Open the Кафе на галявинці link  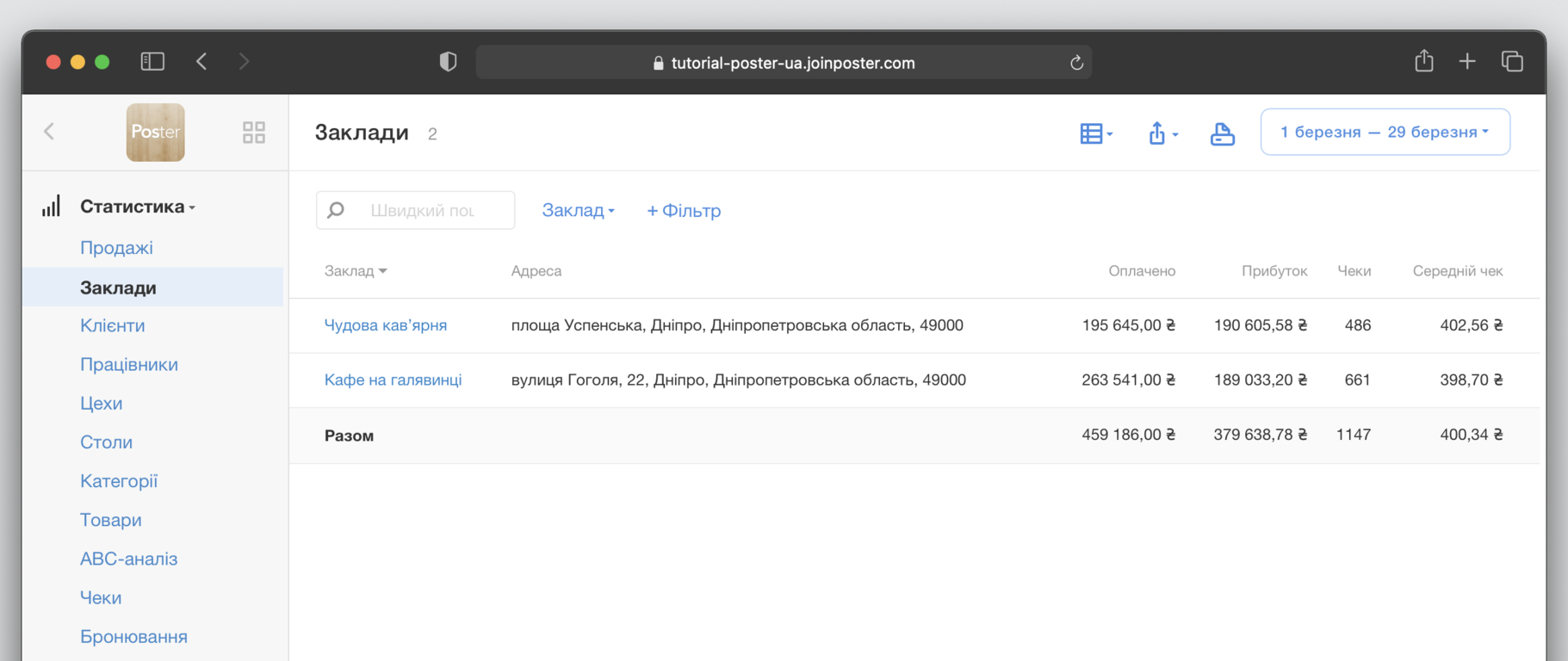tap(394, 380)
